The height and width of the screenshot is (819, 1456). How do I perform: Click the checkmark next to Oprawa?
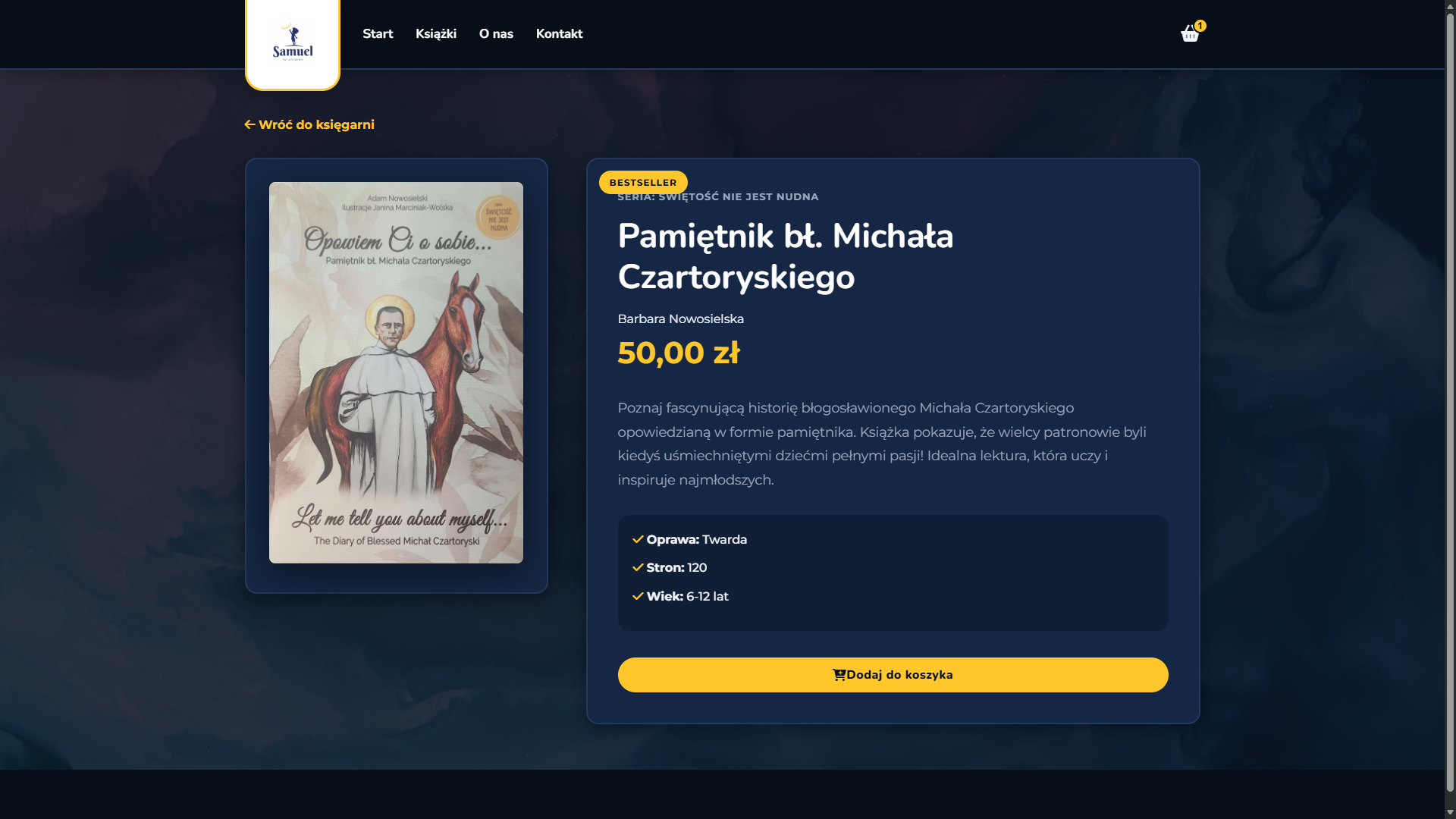coord(638,539)
